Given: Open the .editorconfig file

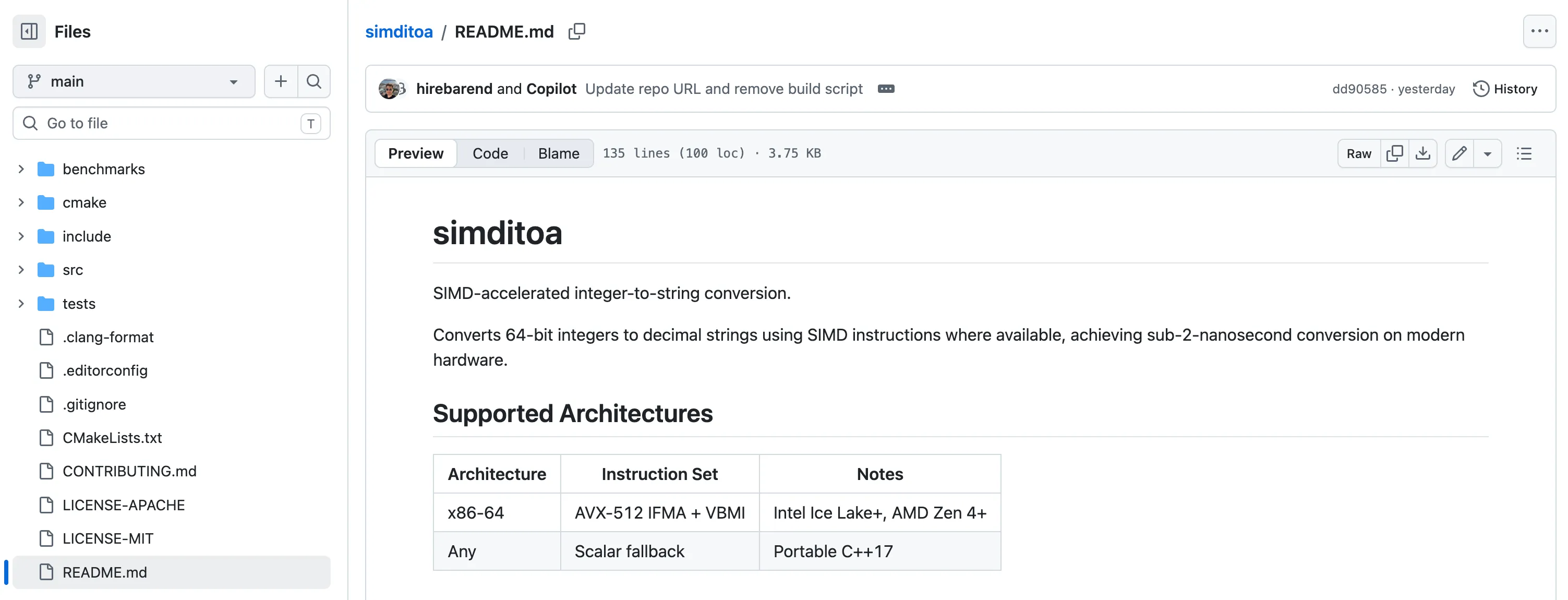Looking at the screenshot, I should [x=105, y=370].
